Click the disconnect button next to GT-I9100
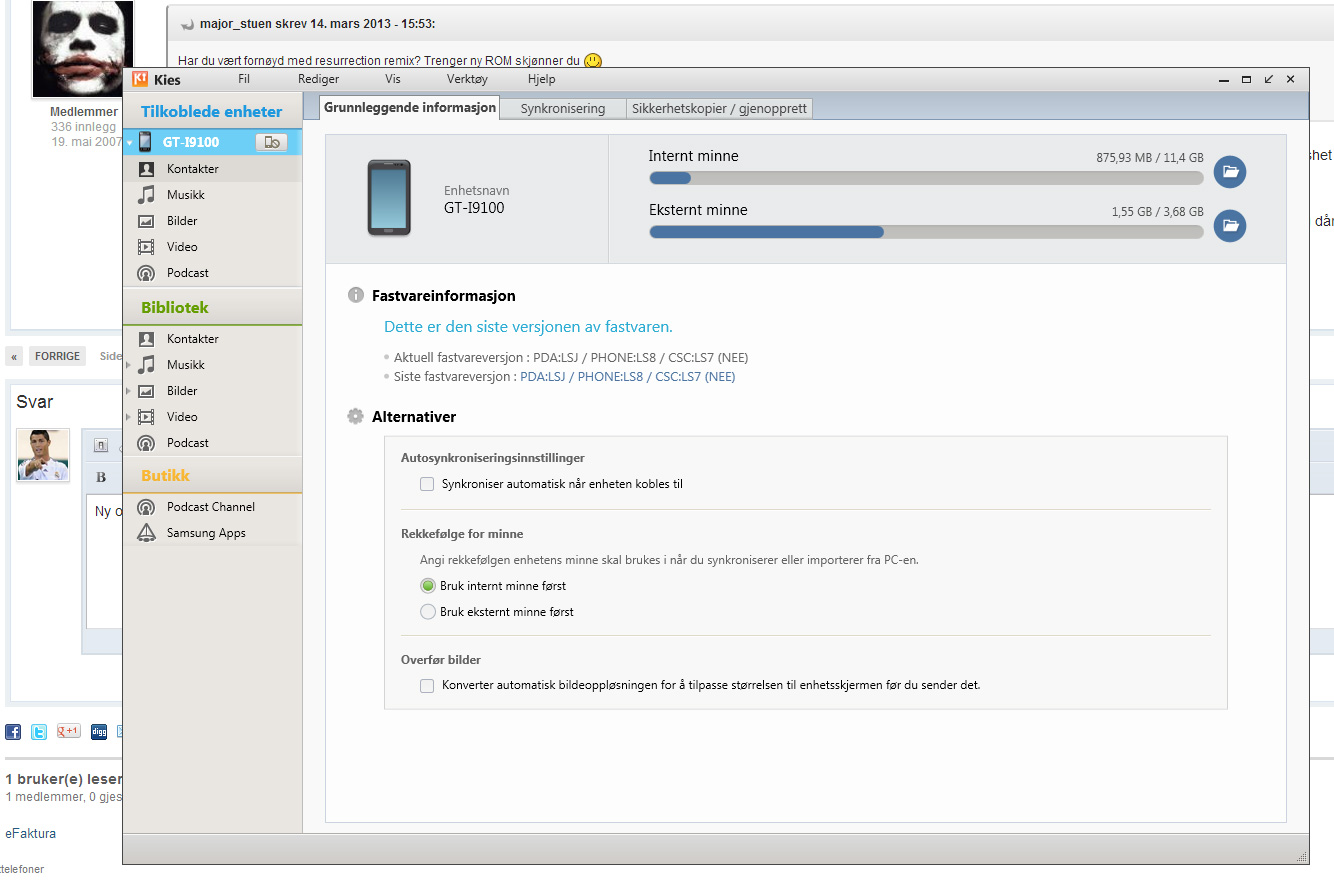Screen dimensions: 1334x886 [271, 142]
